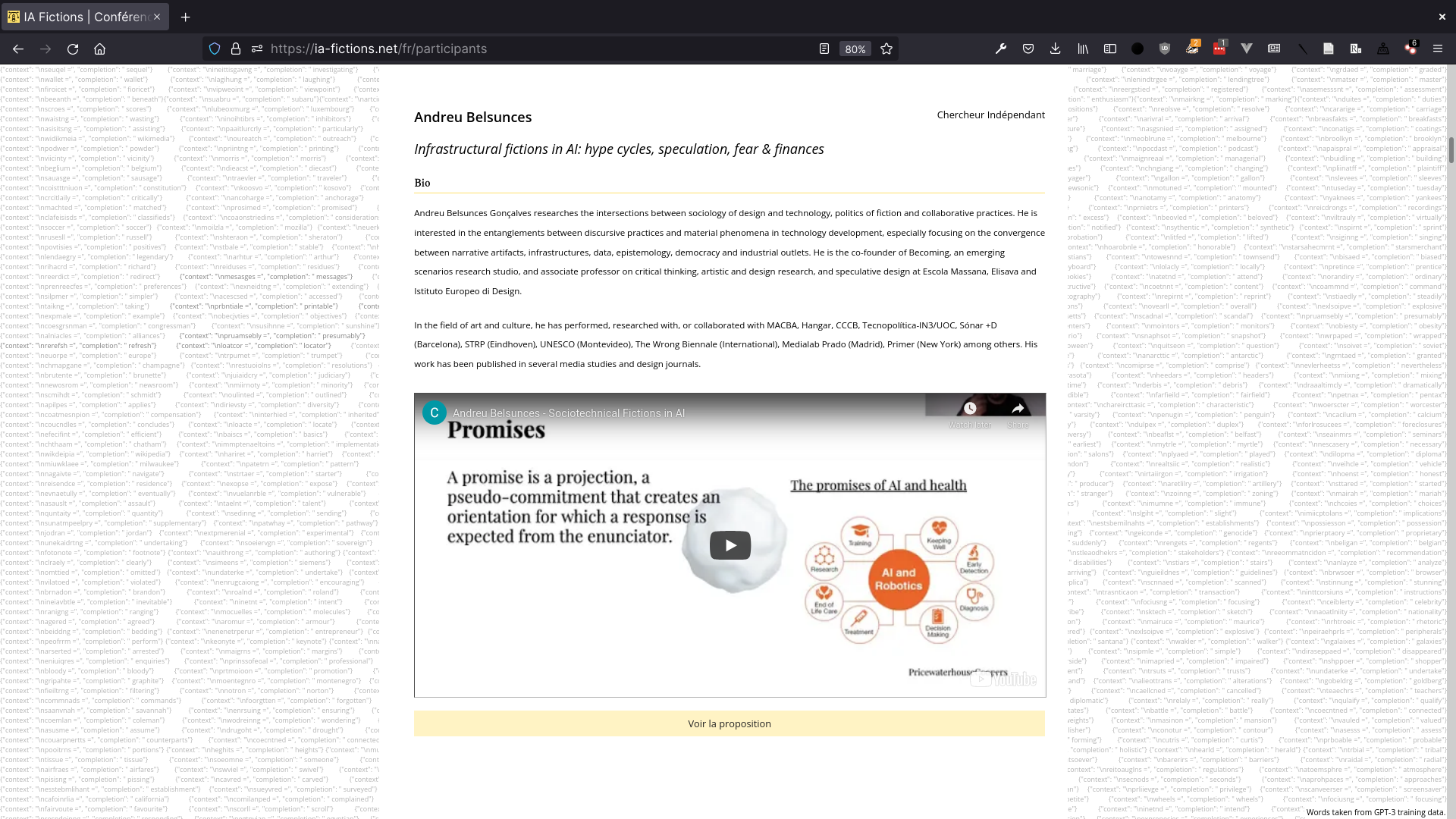The width and height of the screenshot is (1456, 819).
Task: Click the downloads icon in toolbar
Action: tap(1056, 48)
